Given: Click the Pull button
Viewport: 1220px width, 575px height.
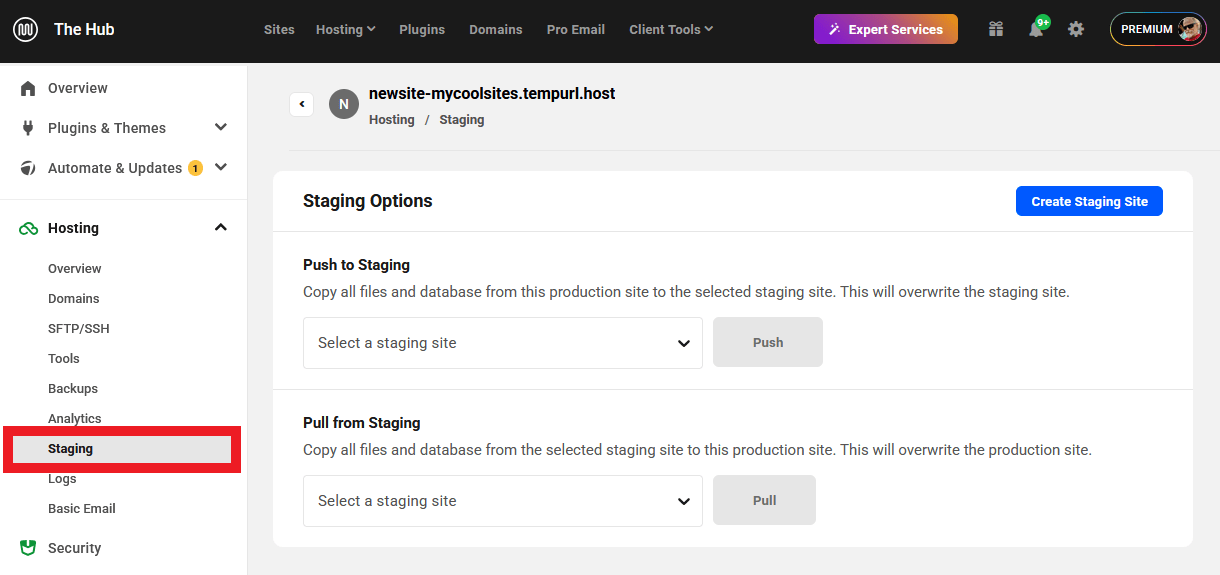Looking at the screenshot, I should coord(764,500).
